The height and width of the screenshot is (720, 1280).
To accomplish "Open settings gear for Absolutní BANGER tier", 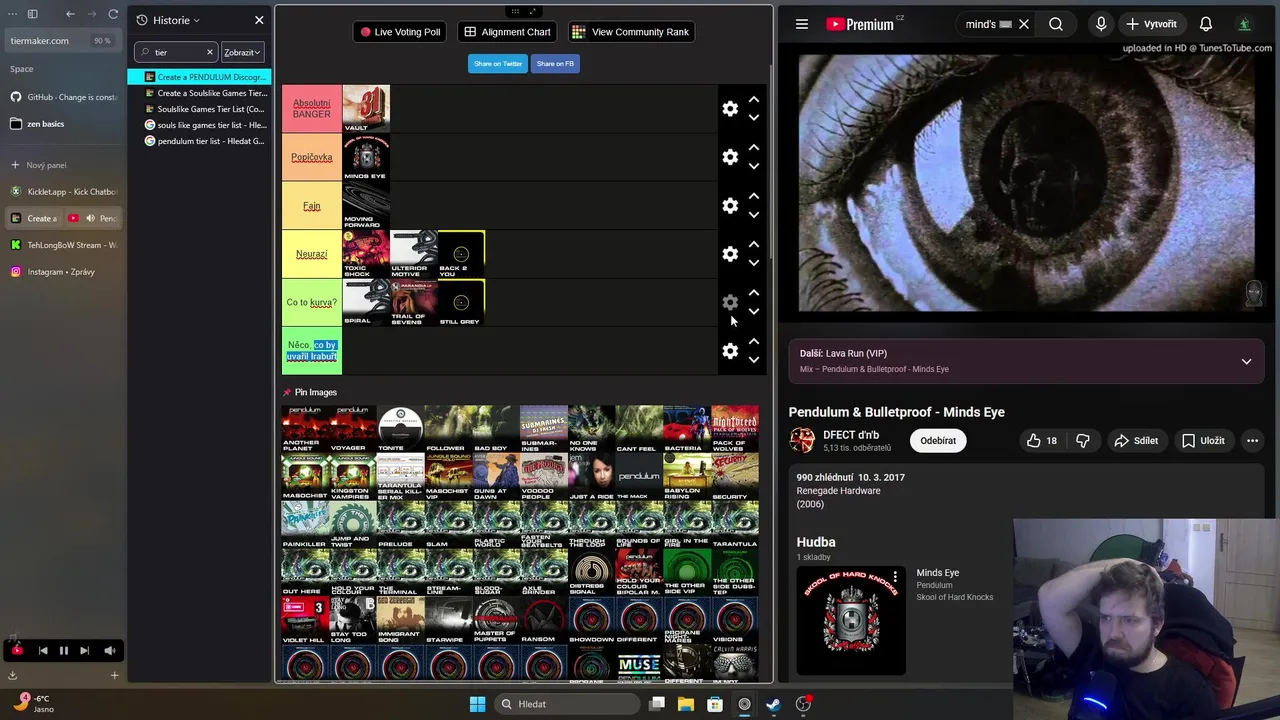I will 730,108.
